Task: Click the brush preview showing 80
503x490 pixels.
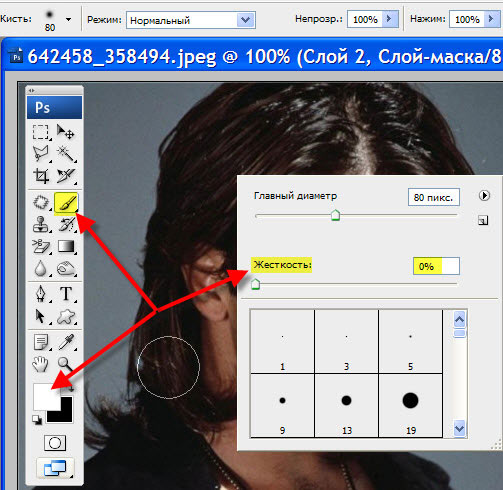Action: pyautogui.click(x=50, y=20)
